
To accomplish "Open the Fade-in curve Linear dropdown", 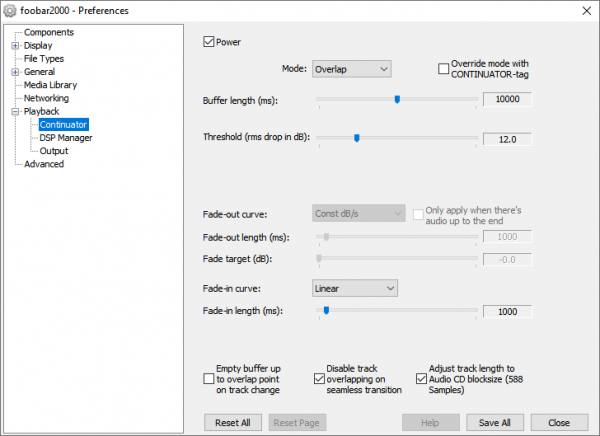I will coord(354,288).
